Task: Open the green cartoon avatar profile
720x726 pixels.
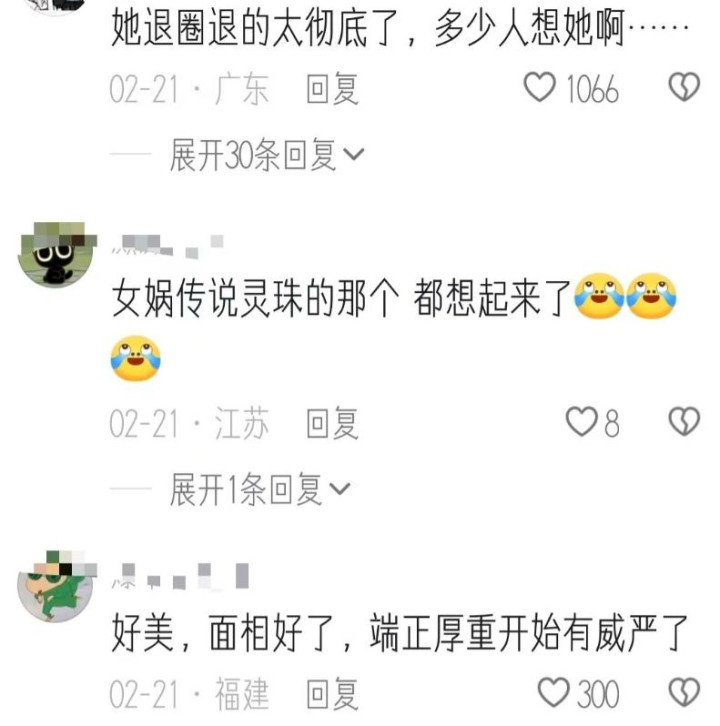Action: click(x=56, y=587)
